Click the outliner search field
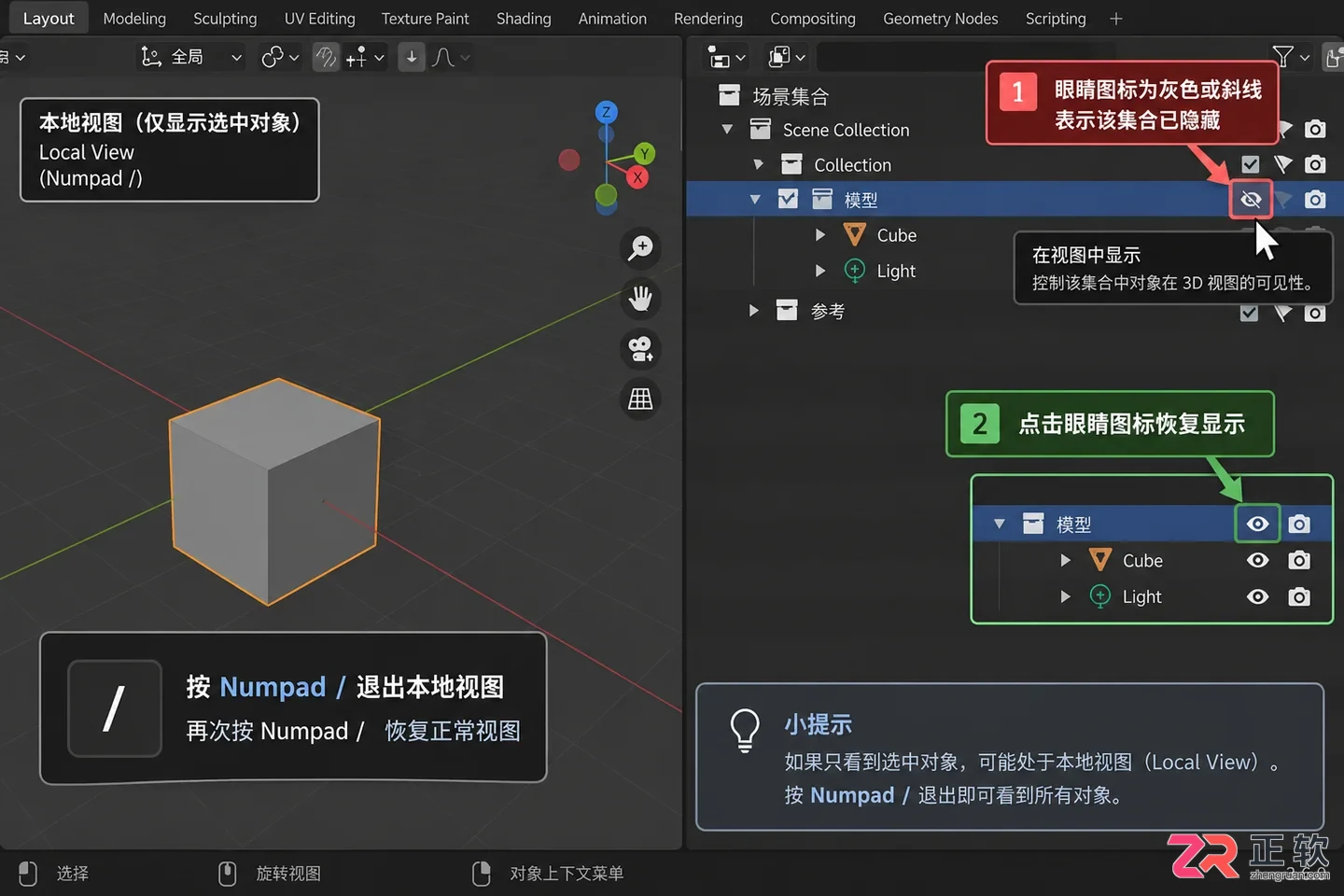This screenshot has height=896, width=1344. point(966,58)
